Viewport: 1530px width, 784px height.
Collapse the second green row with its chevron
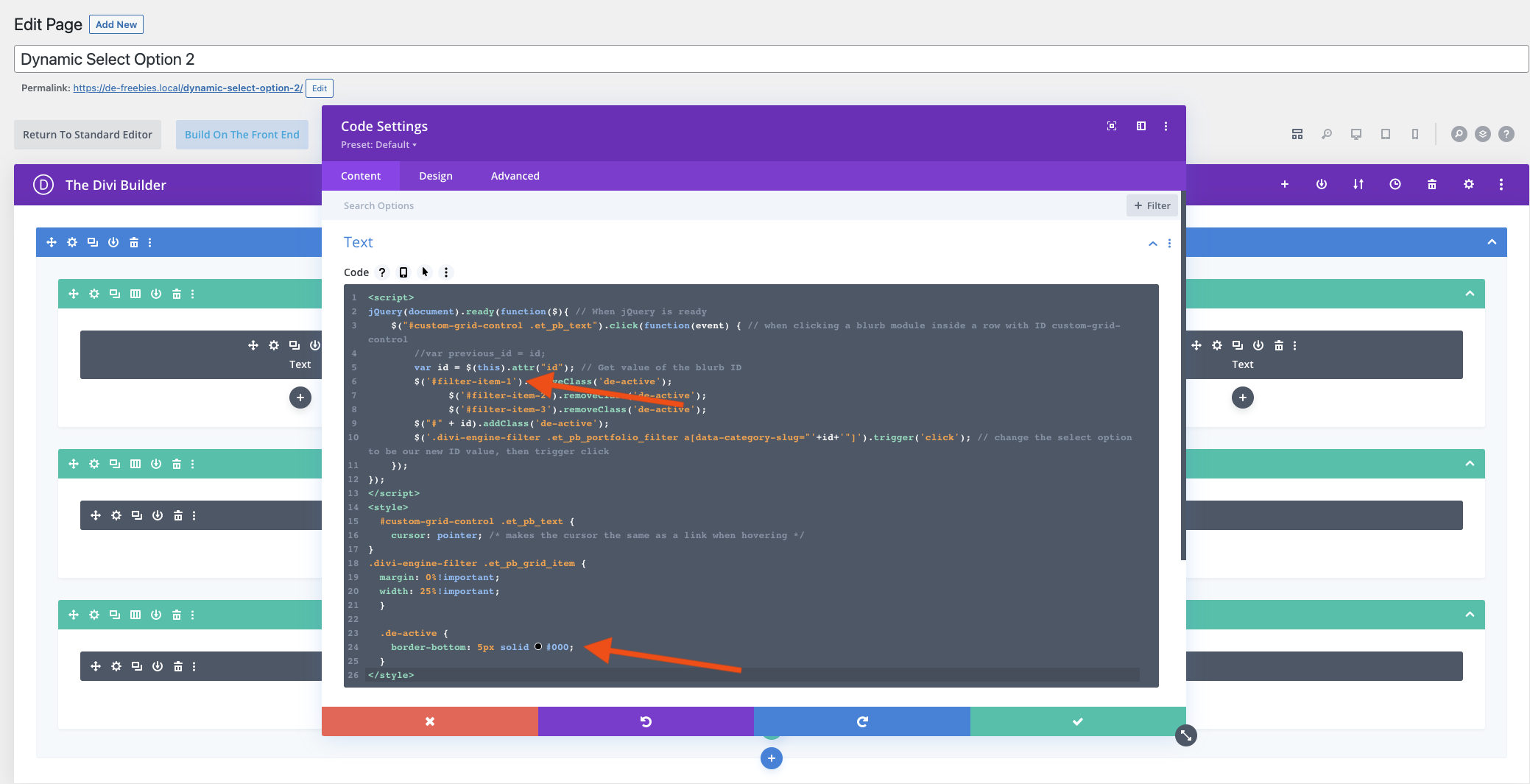(x=1470, y=464)
